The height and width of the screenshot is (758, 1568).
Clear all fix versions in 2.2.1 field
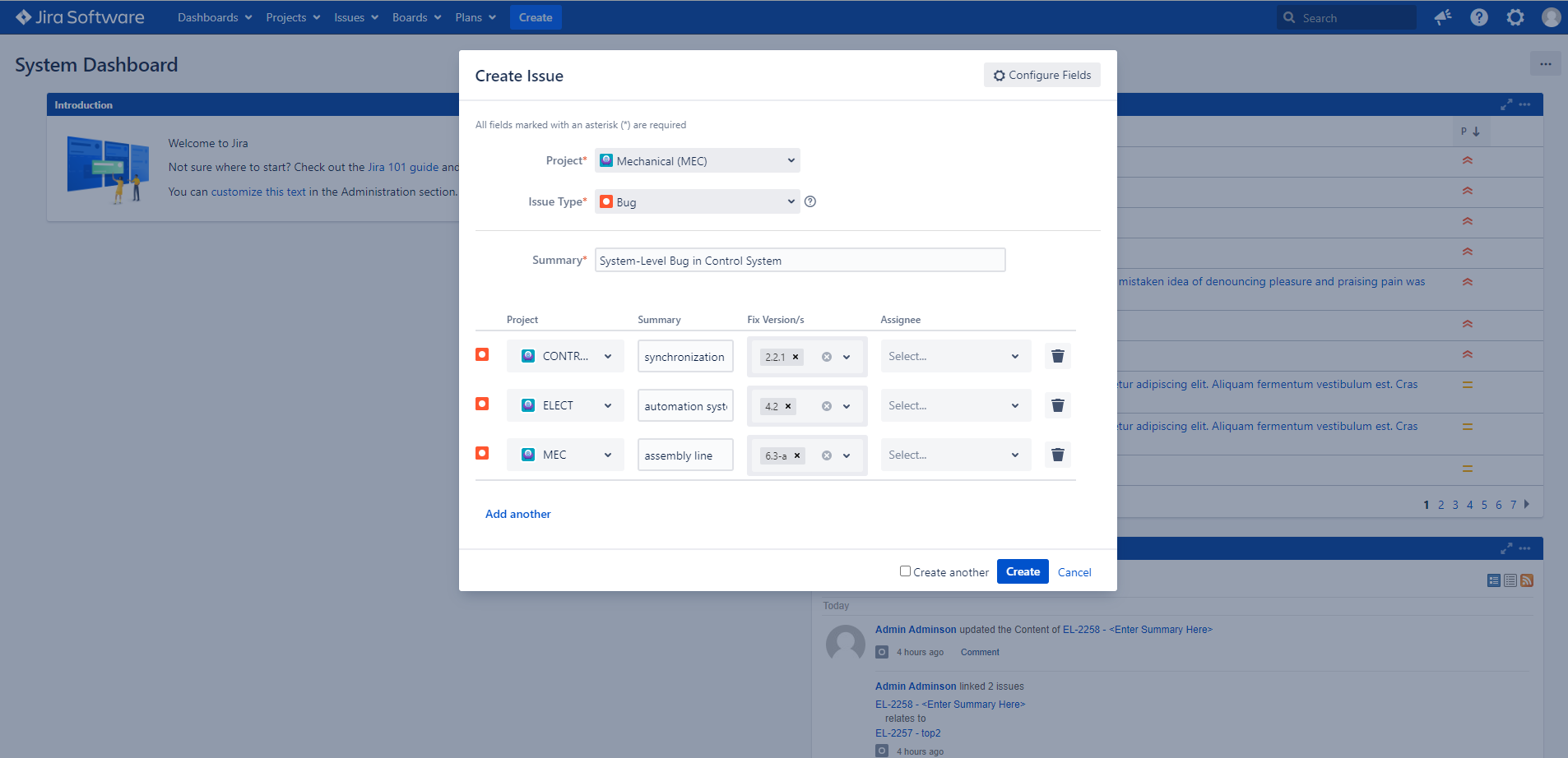[x=827, y=357]
